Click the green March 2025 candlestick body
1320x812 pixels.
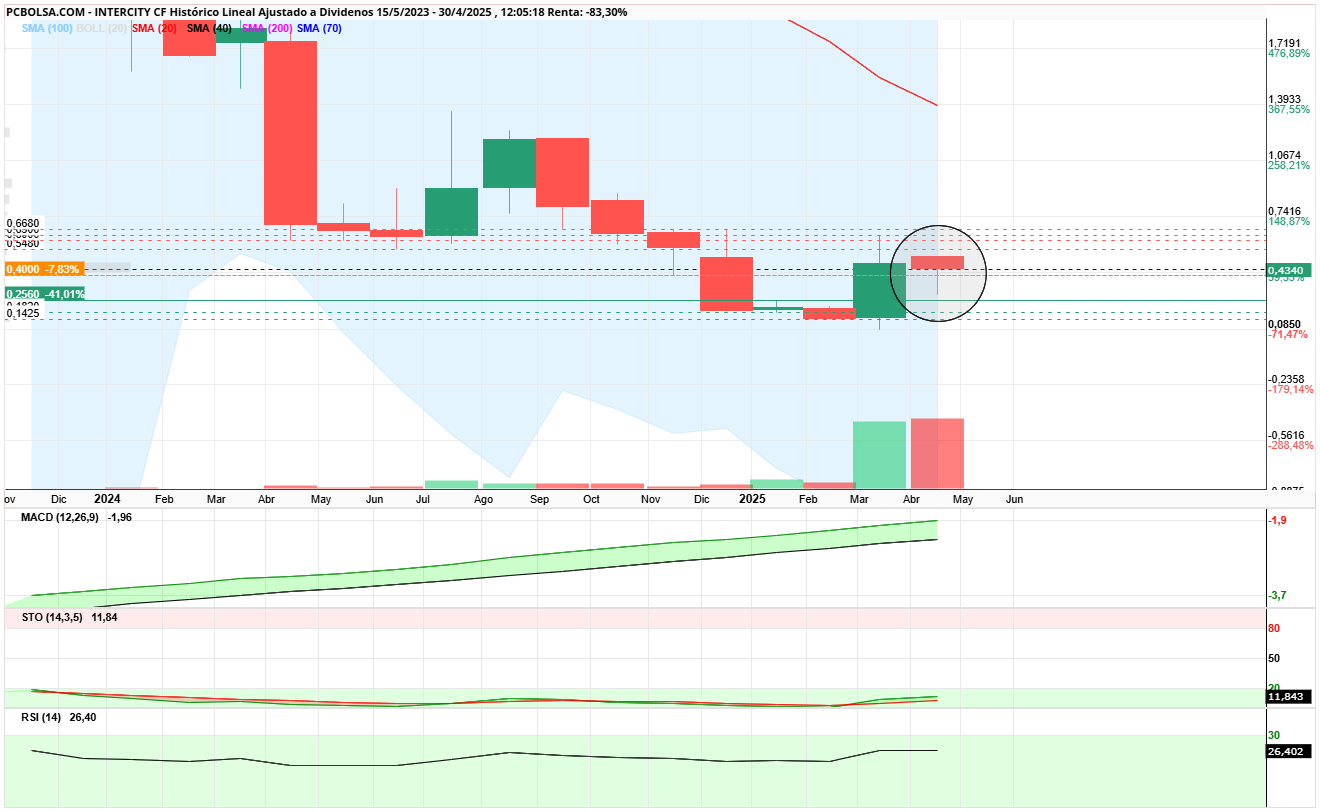click(879, 291)
